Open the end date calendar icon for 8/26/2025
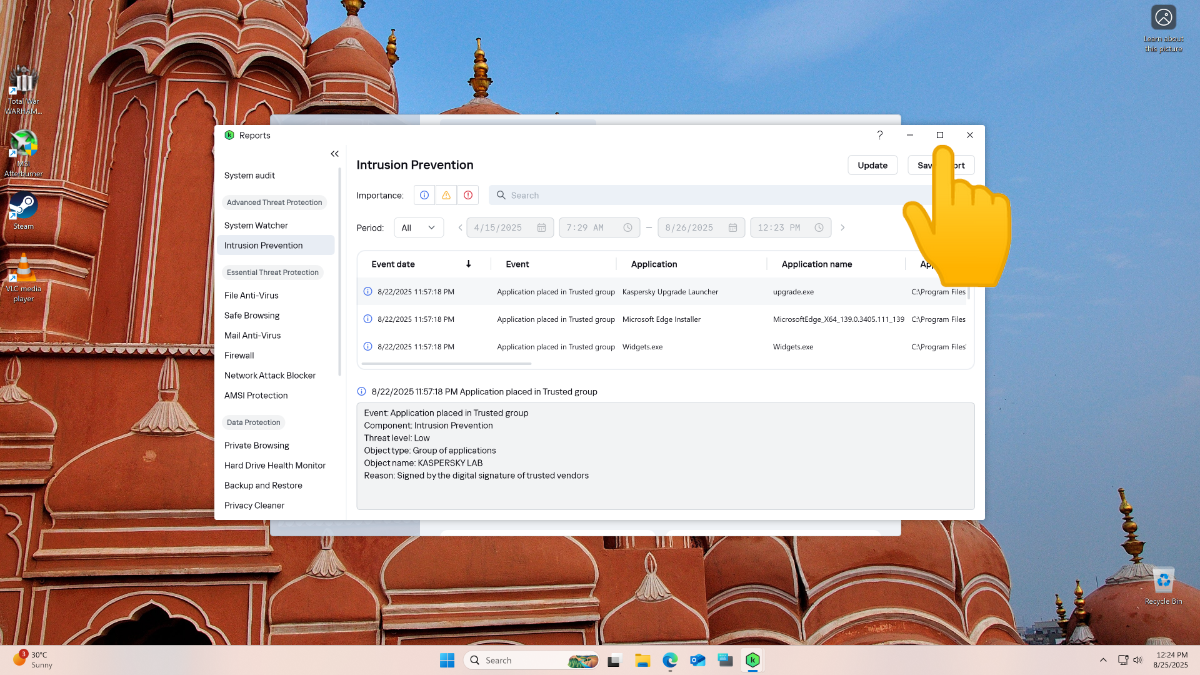This screenshot has height=675, width=1200. [x=733, y=228]
